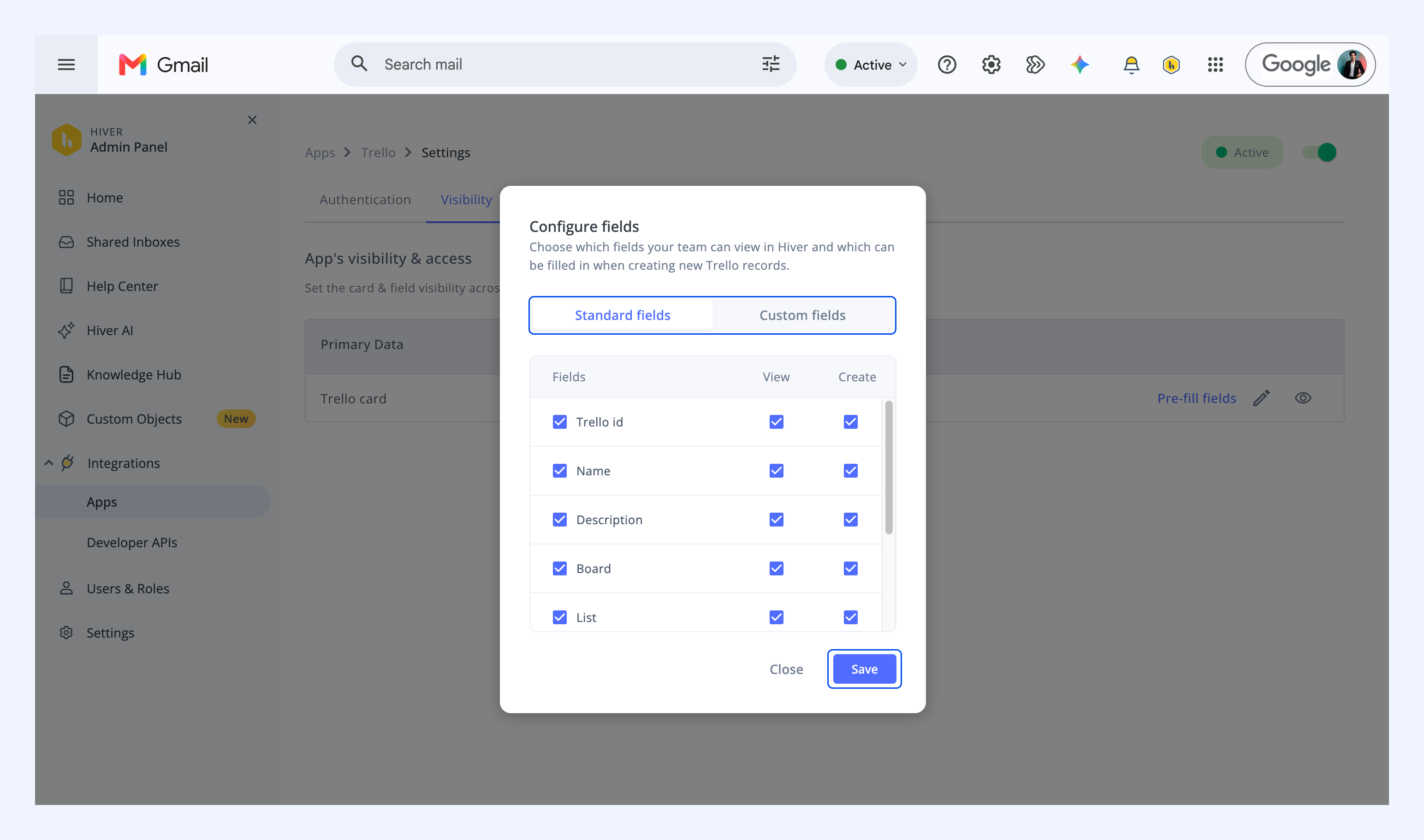
Task: Uncheck Create for Trello id
Action: (850, 422)
